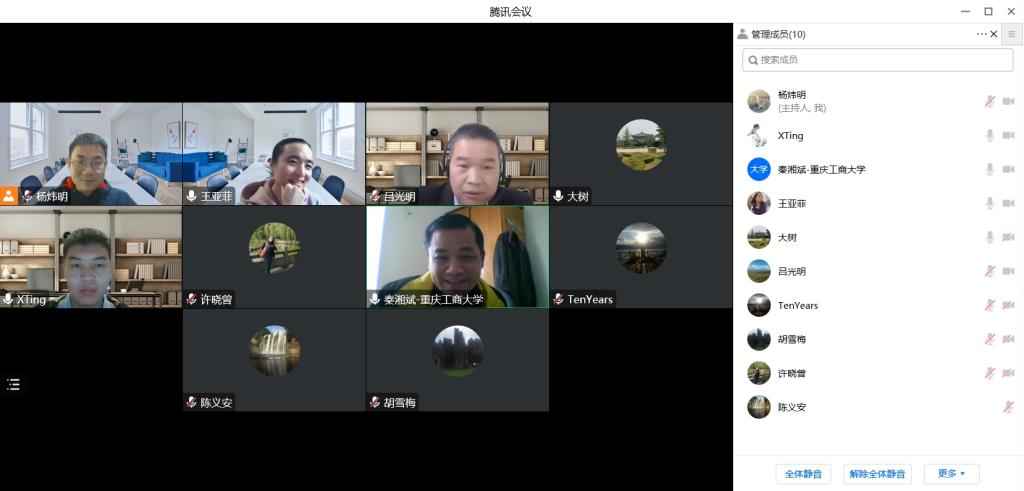Image resolution: width=1024 pixels, height=491 pixels.
Task: Open the three-dots options in member panel header
Action: coord(981,34)
